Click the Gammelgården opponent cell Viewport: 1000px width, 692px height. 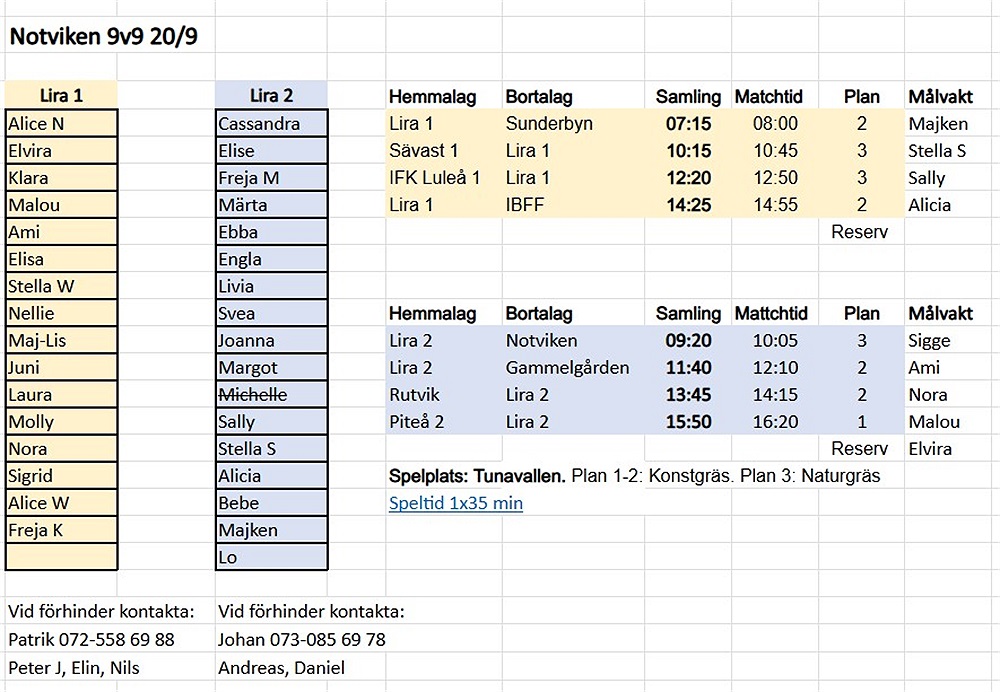[x=567, y=368]
